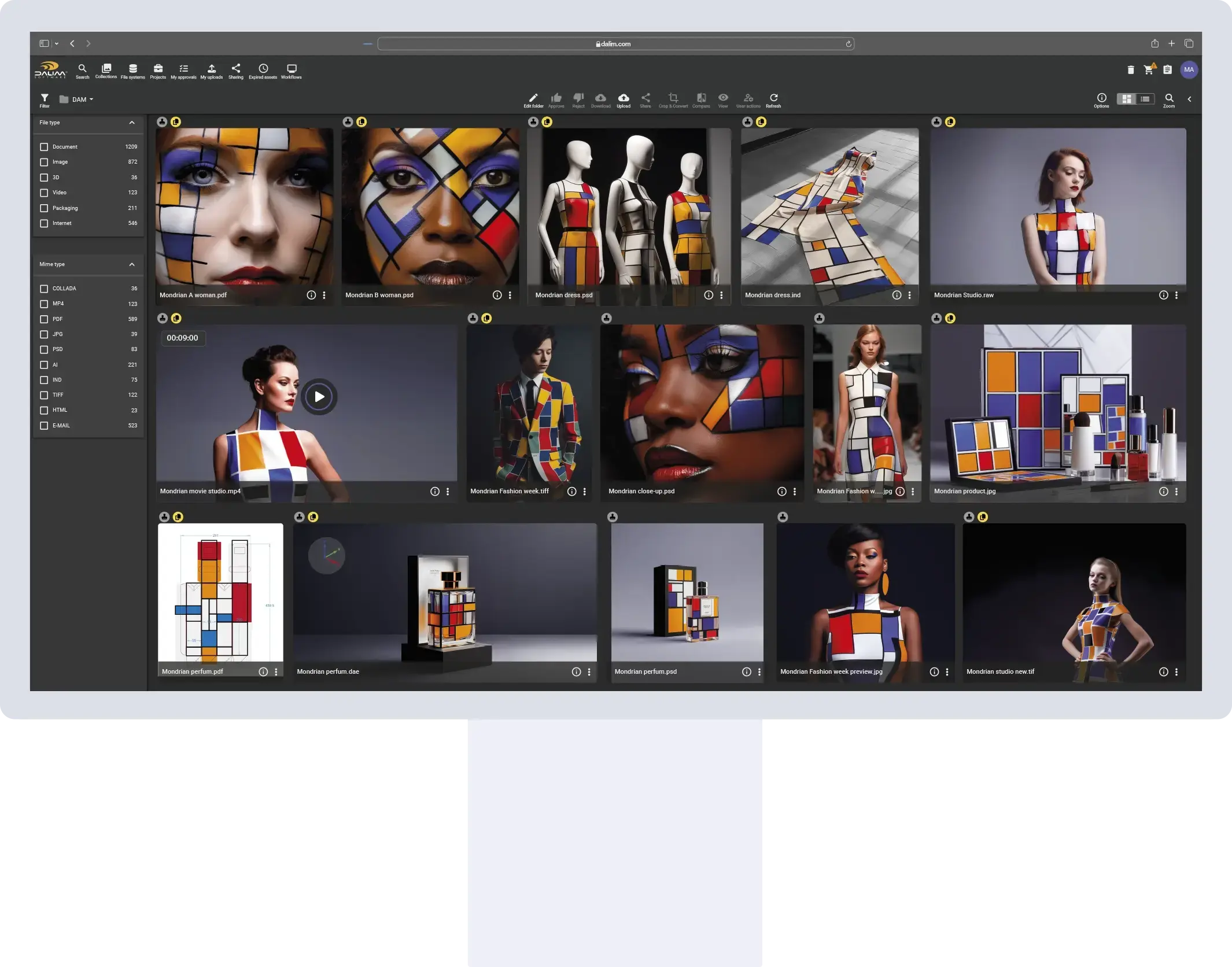Open the Collections panel

[106, 69]
